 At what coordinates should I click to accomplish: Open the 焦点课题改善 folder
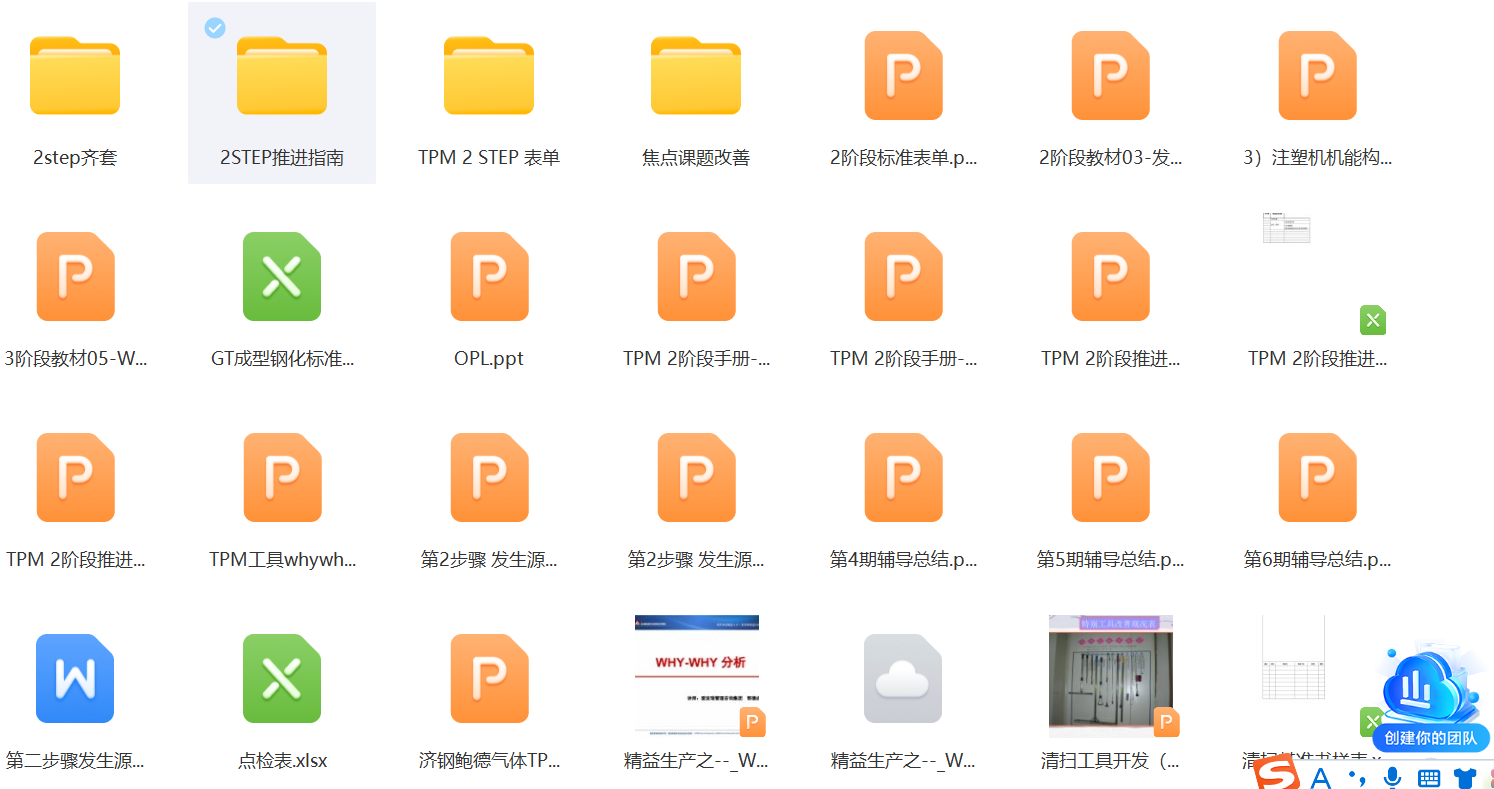pos(696,76)
